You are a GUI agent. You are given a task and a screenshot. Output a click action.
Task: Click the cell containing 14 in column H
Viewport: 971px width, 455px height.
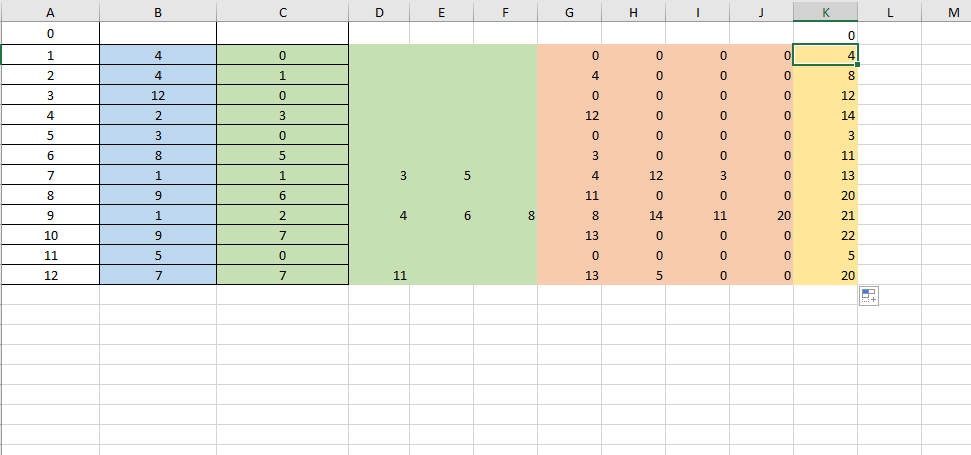(x=633, y=214)
